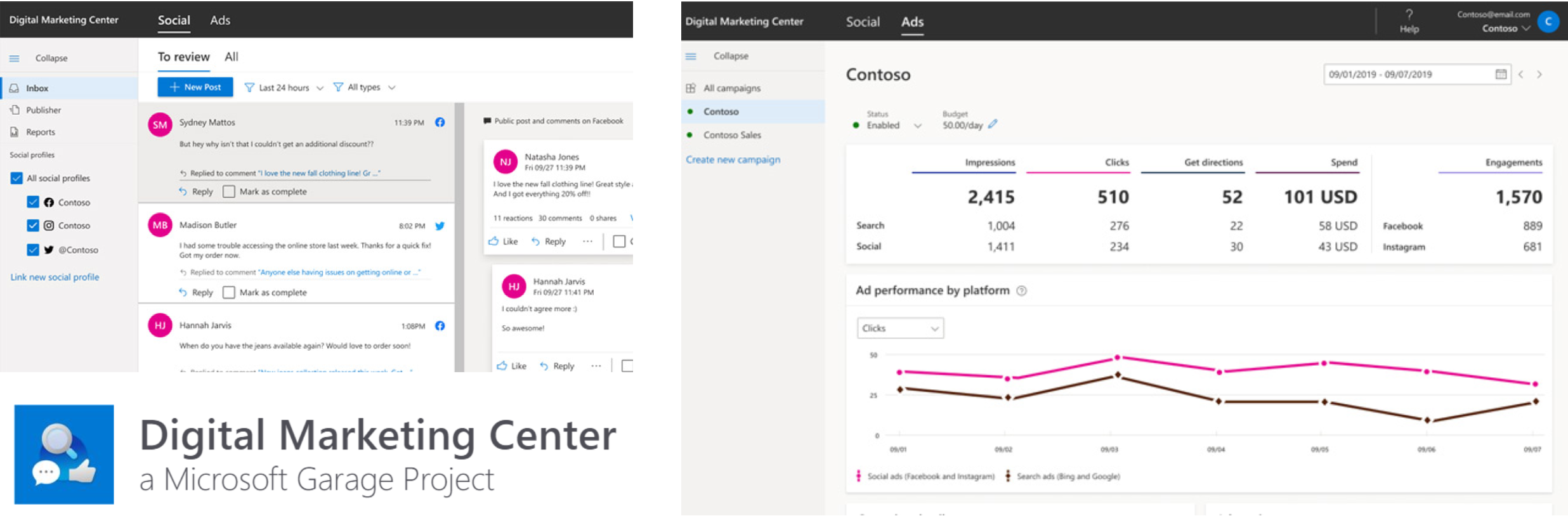Click the New Post button
This screenshot has width=1568, height=516.
195,87
